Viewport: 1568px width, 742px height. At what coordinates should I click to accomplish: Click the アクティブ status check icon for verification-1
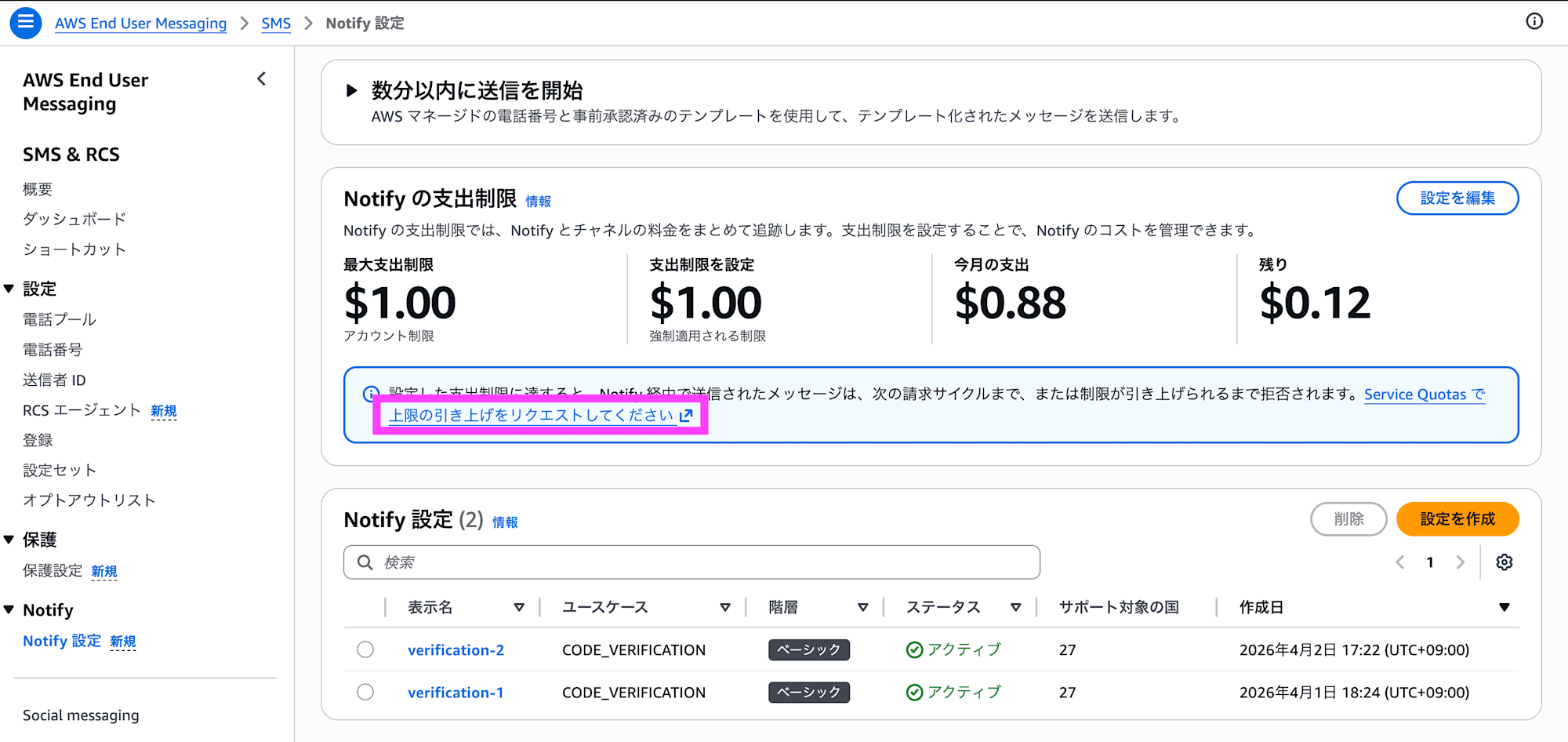click(914, 692)
